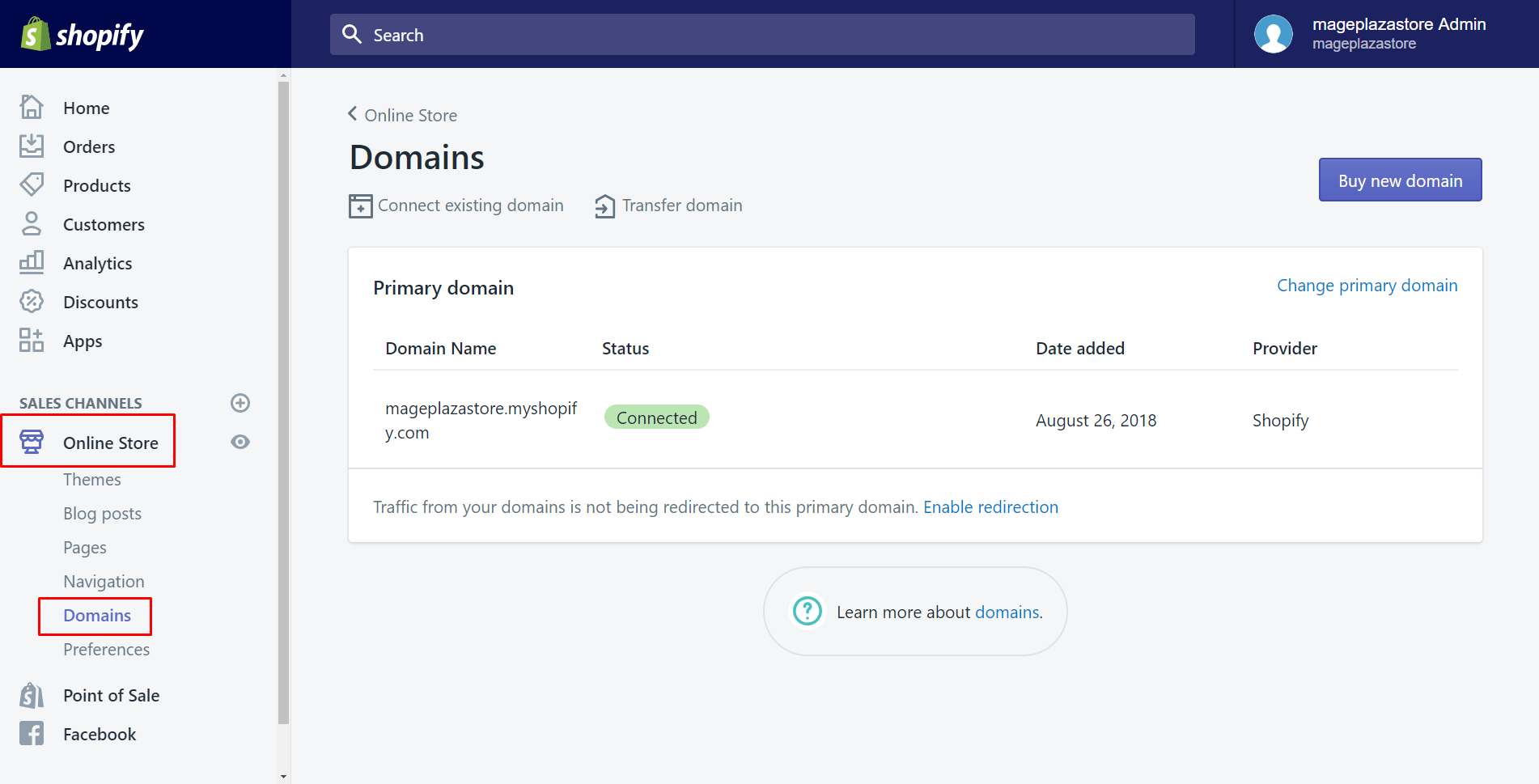1539x784 pixels.
Task: Click Online Store breadcrumb text
Action: (410, 115)
